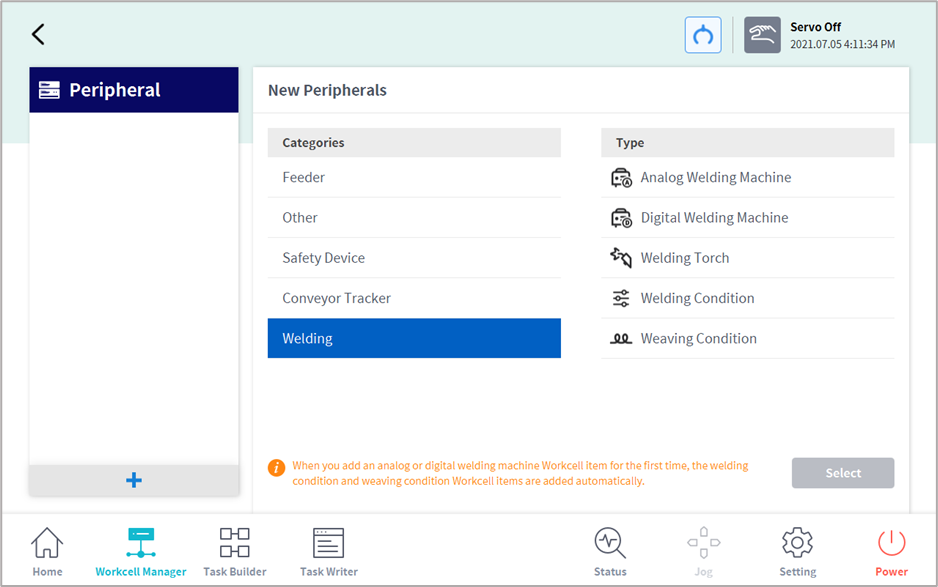Click the back arrow icon

pyautogui.click(x=38, y=34)
